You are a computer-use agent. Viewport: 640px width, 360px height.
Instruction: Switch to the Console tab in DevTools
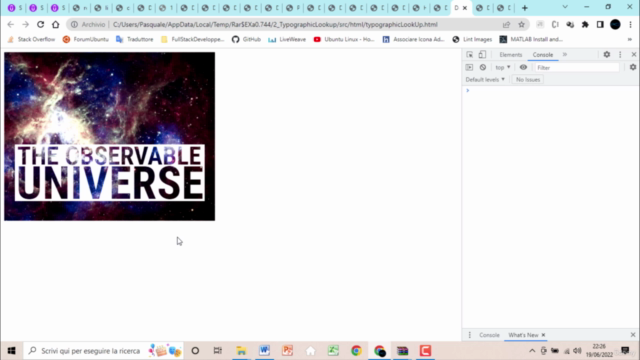tap(542, 55)
